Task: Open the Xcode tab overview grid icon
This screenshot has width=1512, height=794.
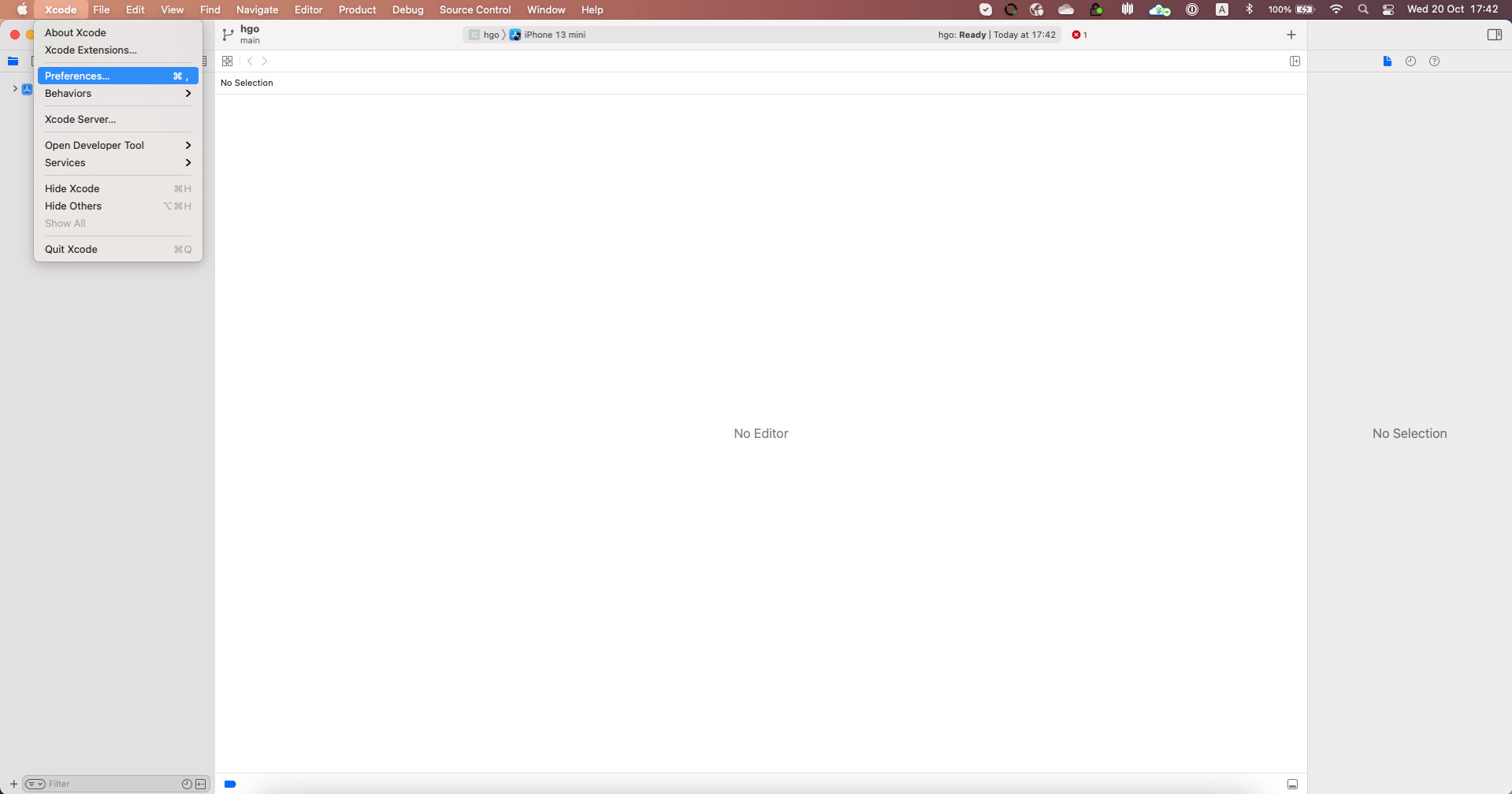Action: [227, 61]
